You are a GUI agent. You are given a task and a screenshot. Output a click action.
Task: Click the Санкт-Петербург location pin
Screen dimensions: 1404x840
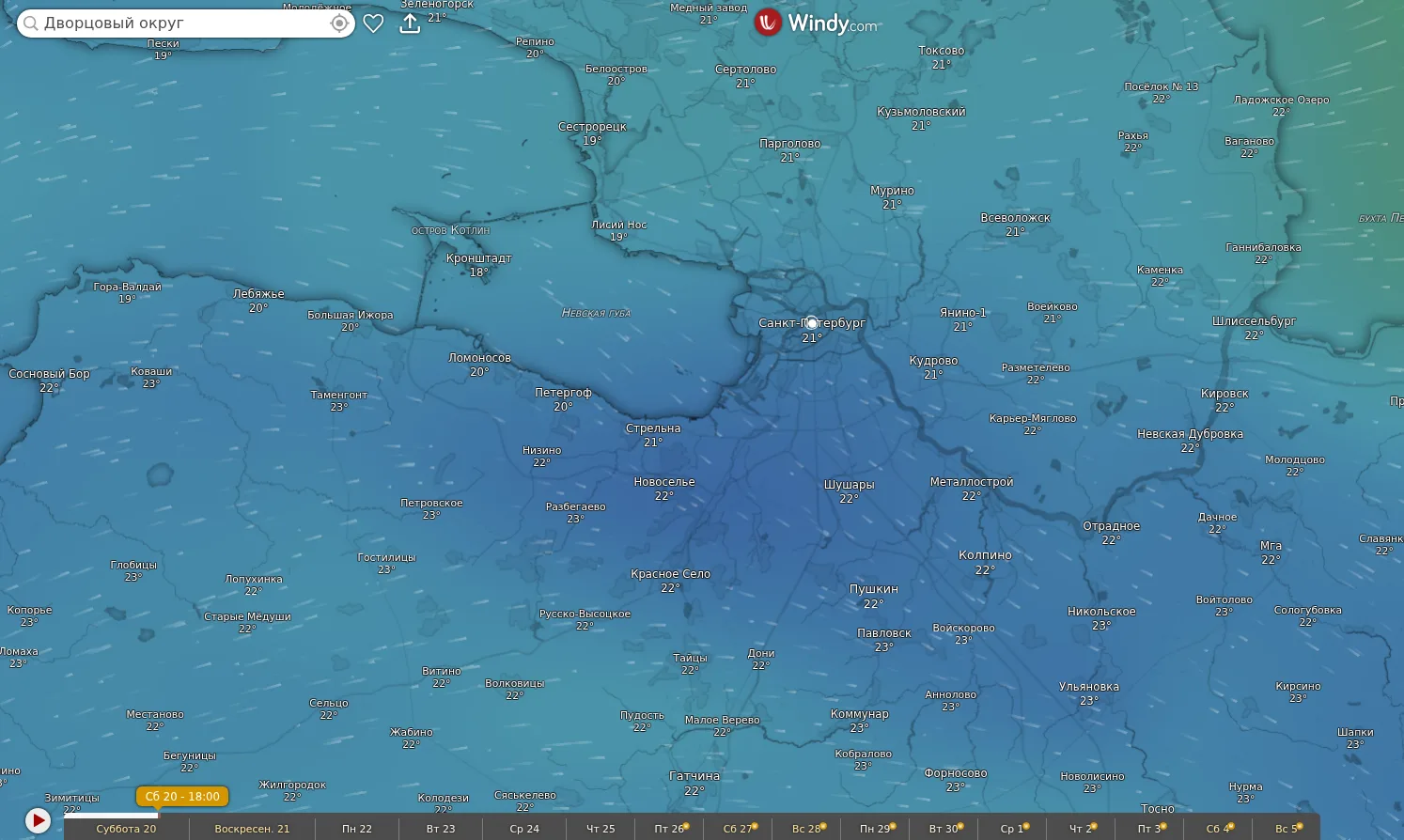812,322
